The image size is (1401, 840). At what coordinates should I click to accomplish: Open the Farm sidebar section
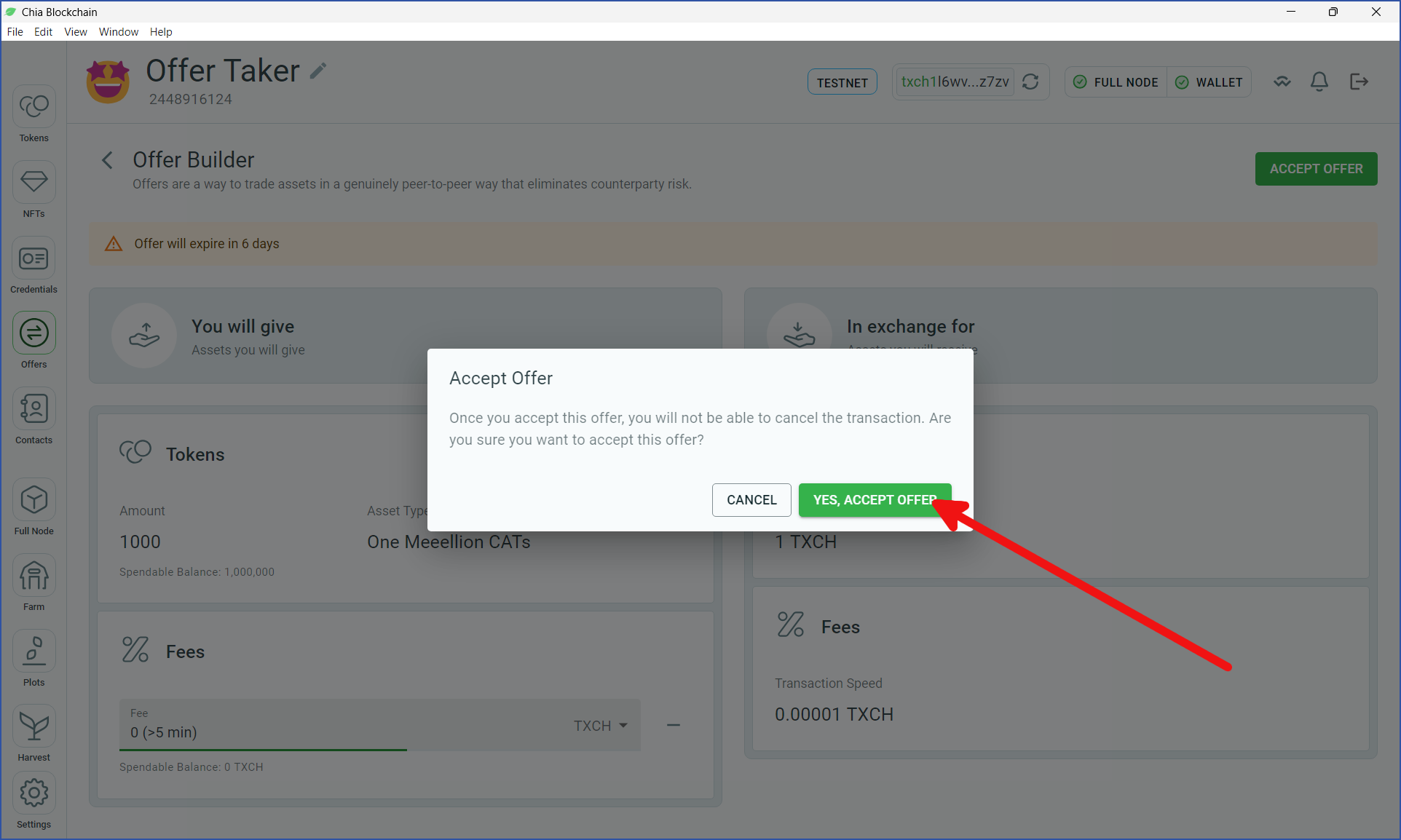click(33, 584)
